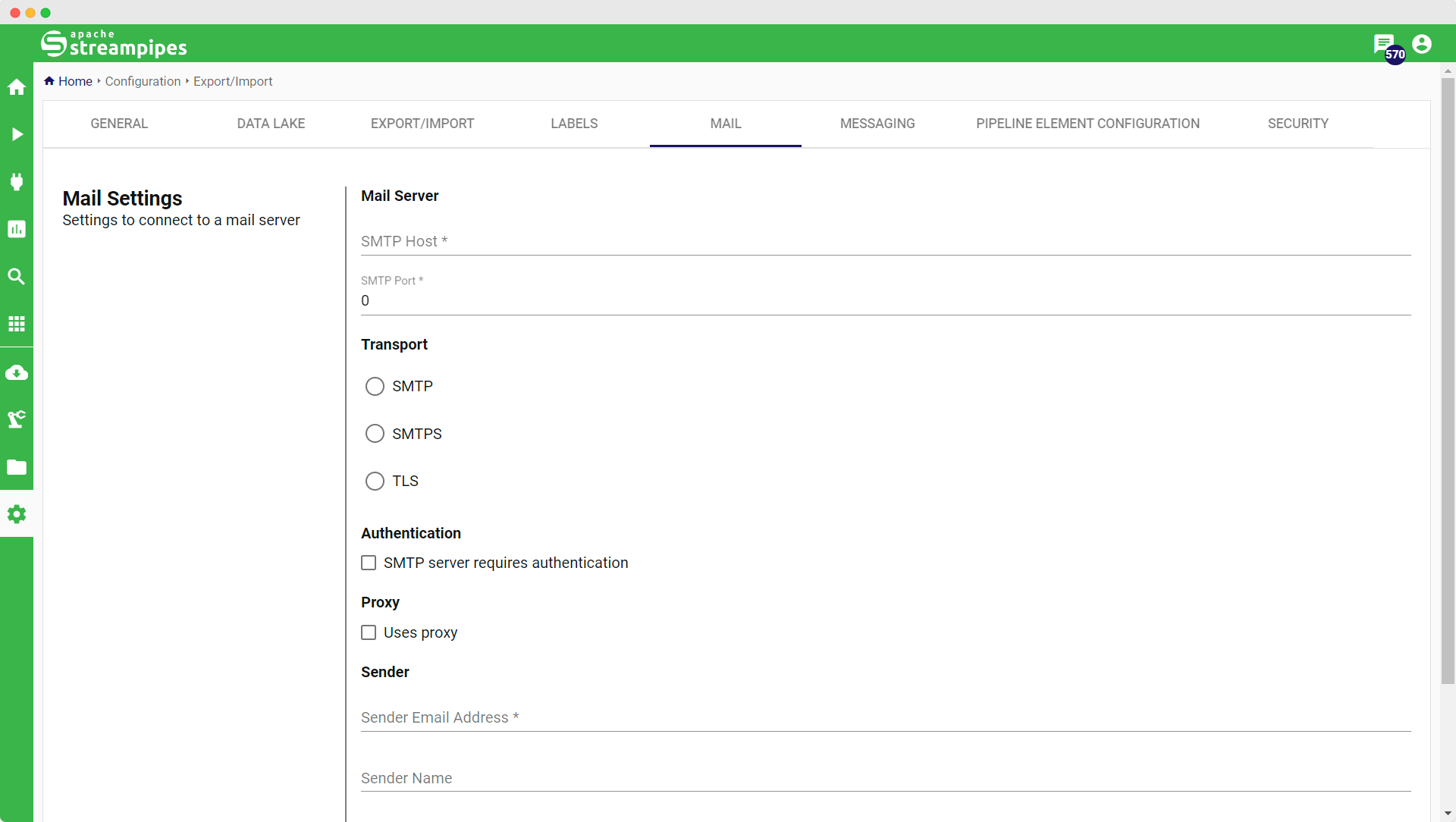The height and width of the screenshot is (822, 1456).
Task: Click the Configuration breadcrumb link
Action: click(x=143, y=81)
